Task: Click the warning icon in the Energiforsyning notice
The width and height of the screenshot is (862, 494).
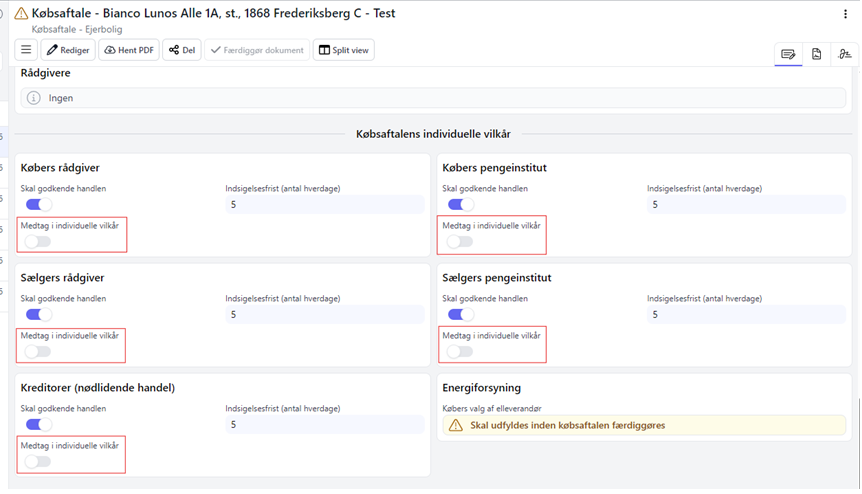Action: [x=456, y=425]
